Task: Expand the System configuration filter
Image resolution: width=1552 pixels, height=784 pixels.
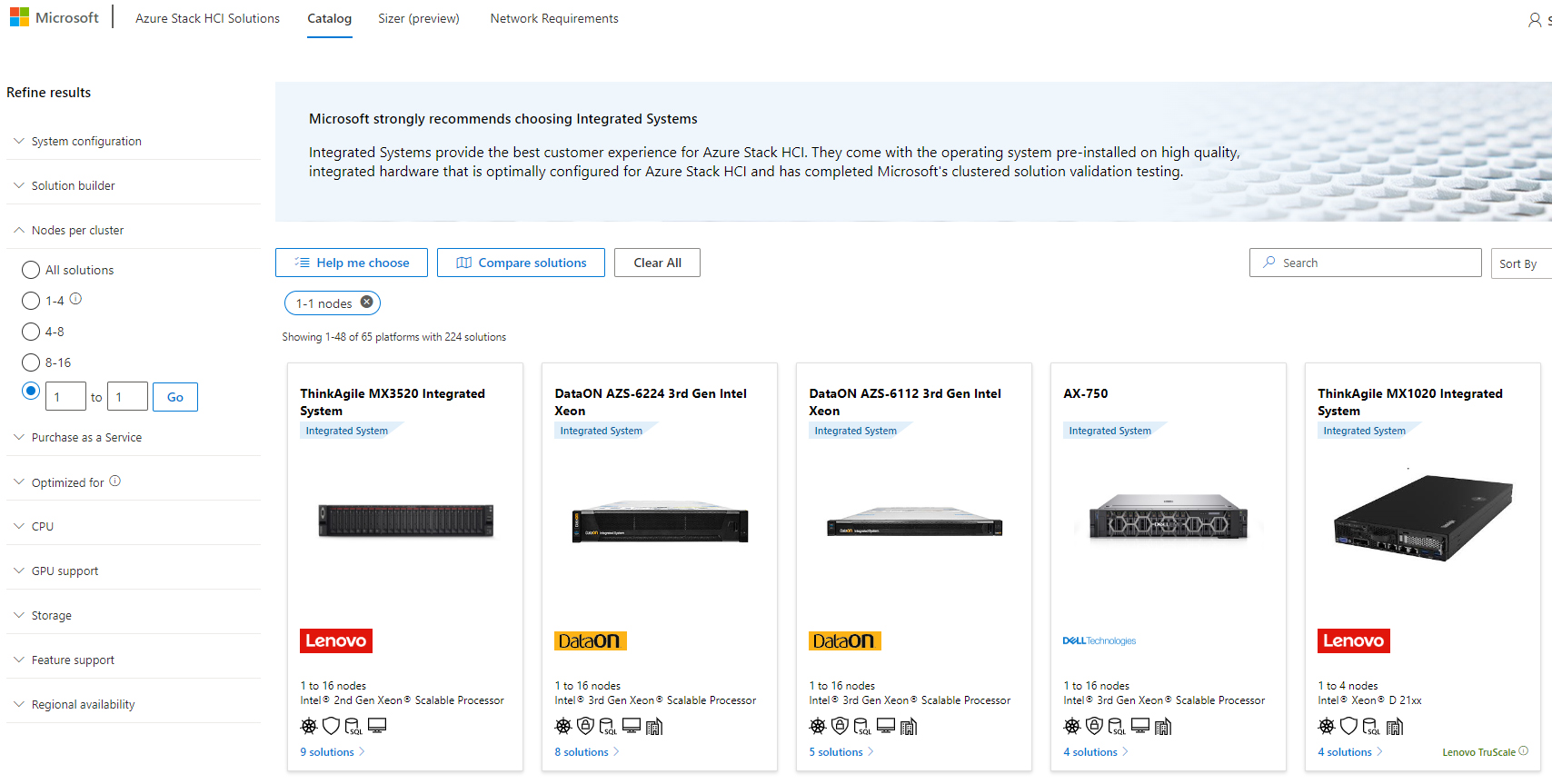Action: pyautogui.click(x=134, y=141)
